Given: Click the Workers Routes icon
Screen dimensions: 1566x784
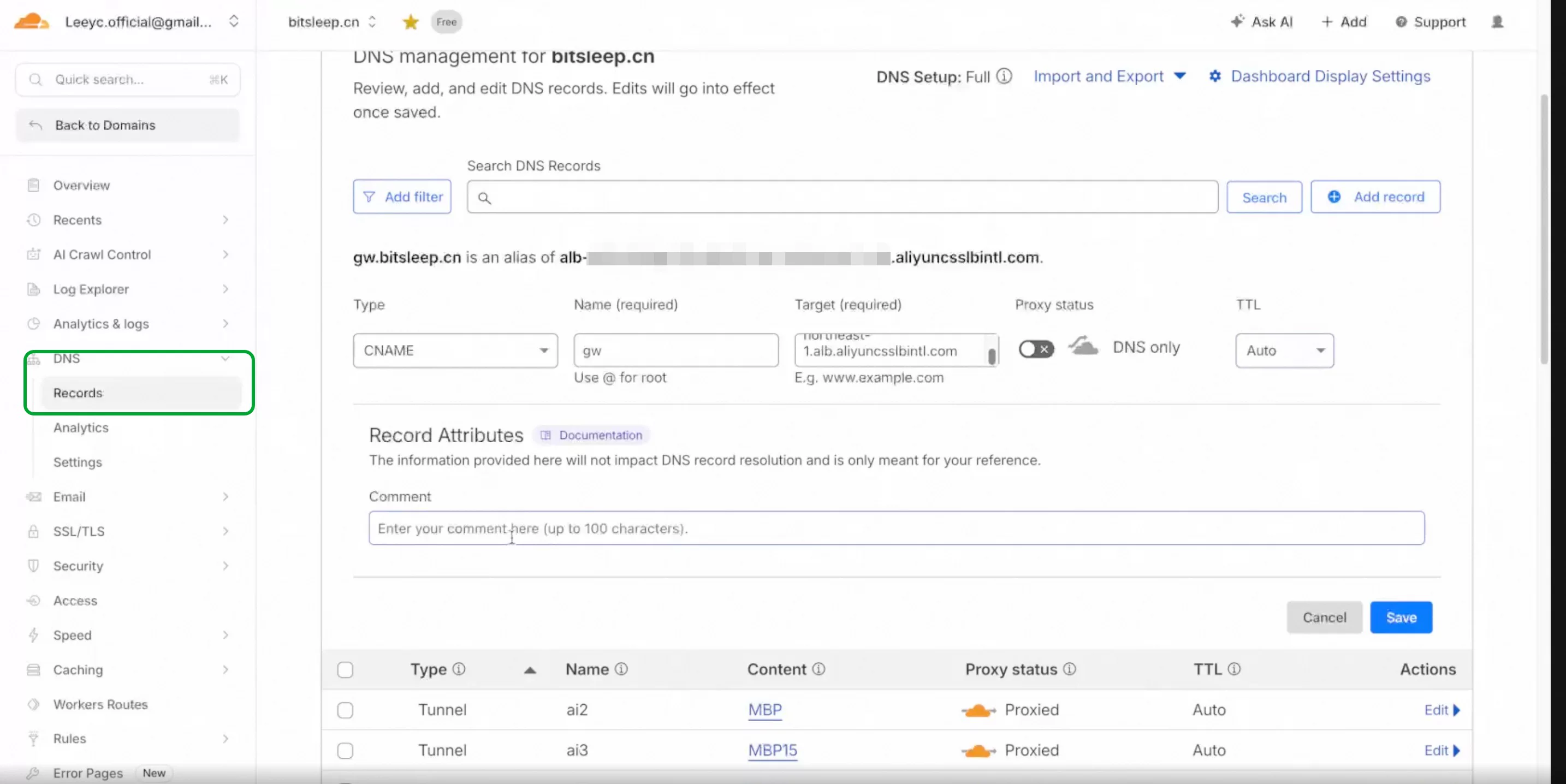Looking at the screenshot, I should [34, 705].
